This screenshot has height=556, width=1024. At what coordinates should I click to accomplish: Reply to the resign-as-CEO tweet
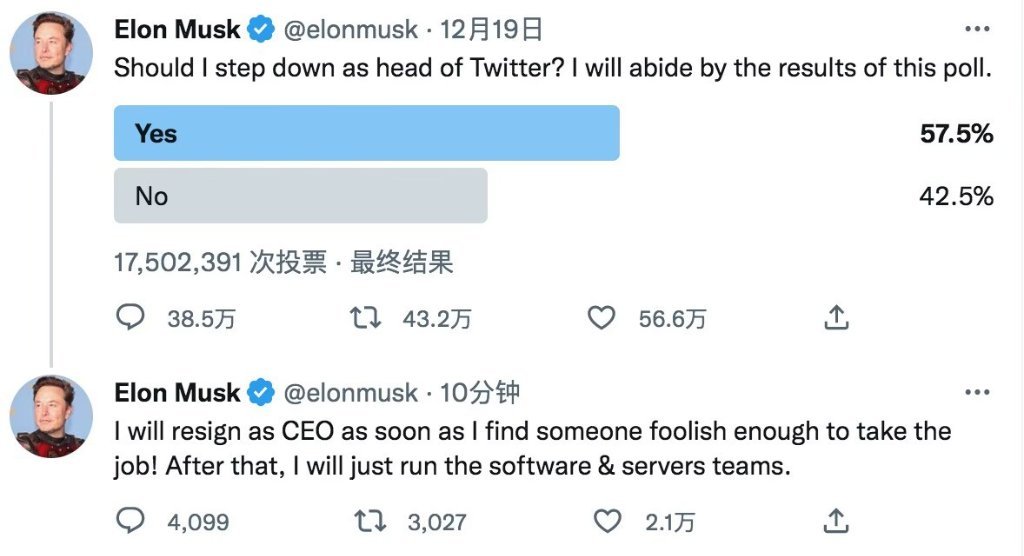click(131, 520)
